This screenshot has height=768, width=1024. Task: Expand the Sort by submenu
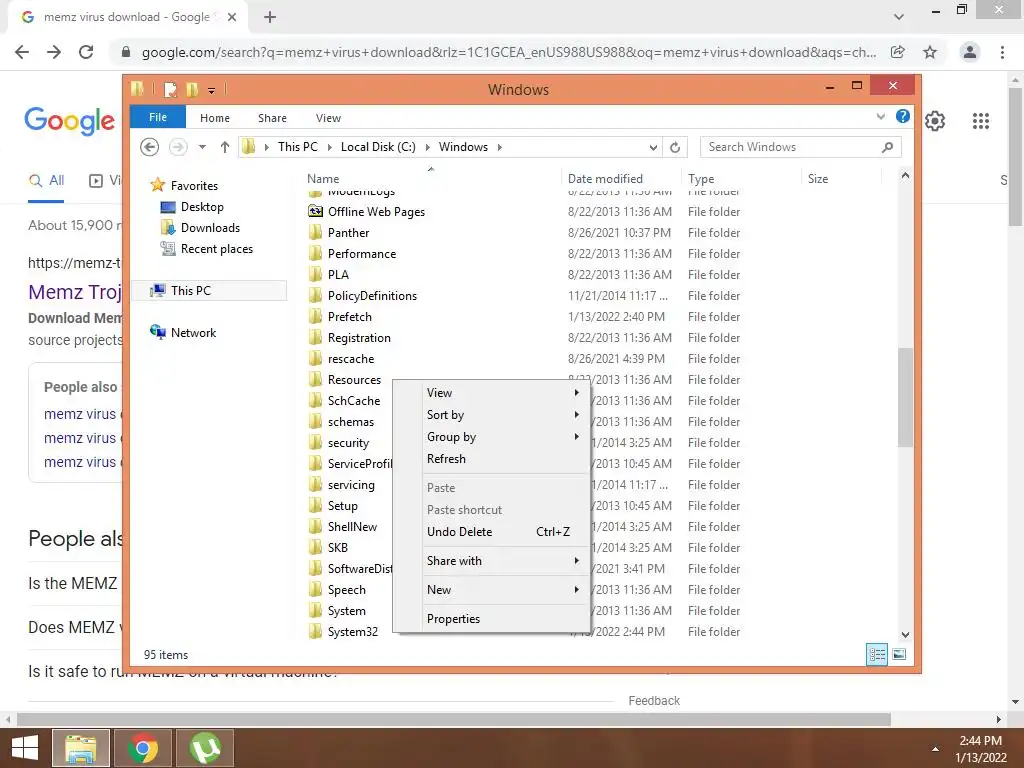(491, 415)
